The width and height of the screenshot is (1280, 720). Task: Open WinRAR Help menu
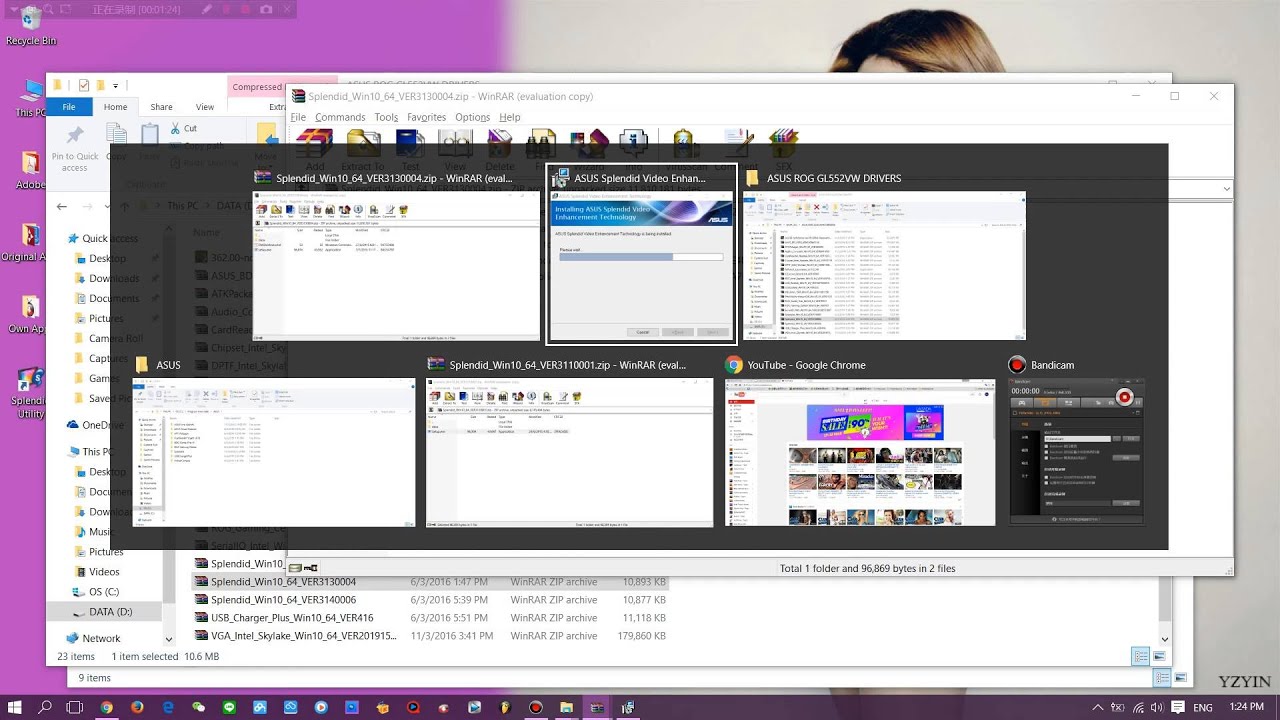pyautogui.click(x=510, y=117)
